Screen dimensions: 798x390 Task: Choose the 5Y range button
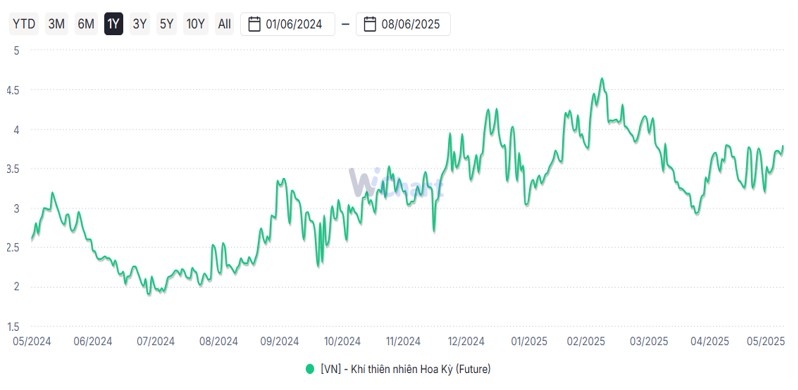[166, 24]
